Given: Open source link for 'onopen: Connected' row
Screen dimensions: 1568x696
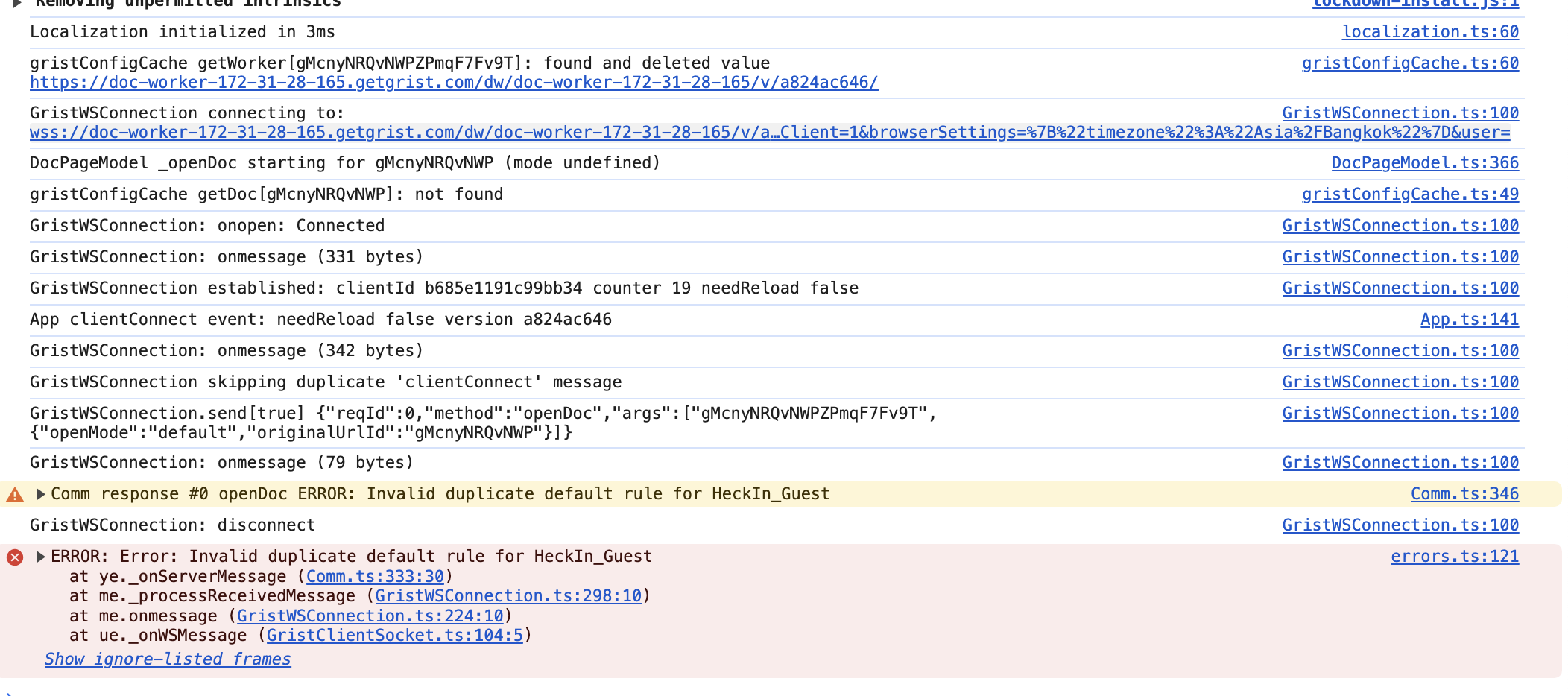Looking at the screenshot, I should (x=1400, y=226).
